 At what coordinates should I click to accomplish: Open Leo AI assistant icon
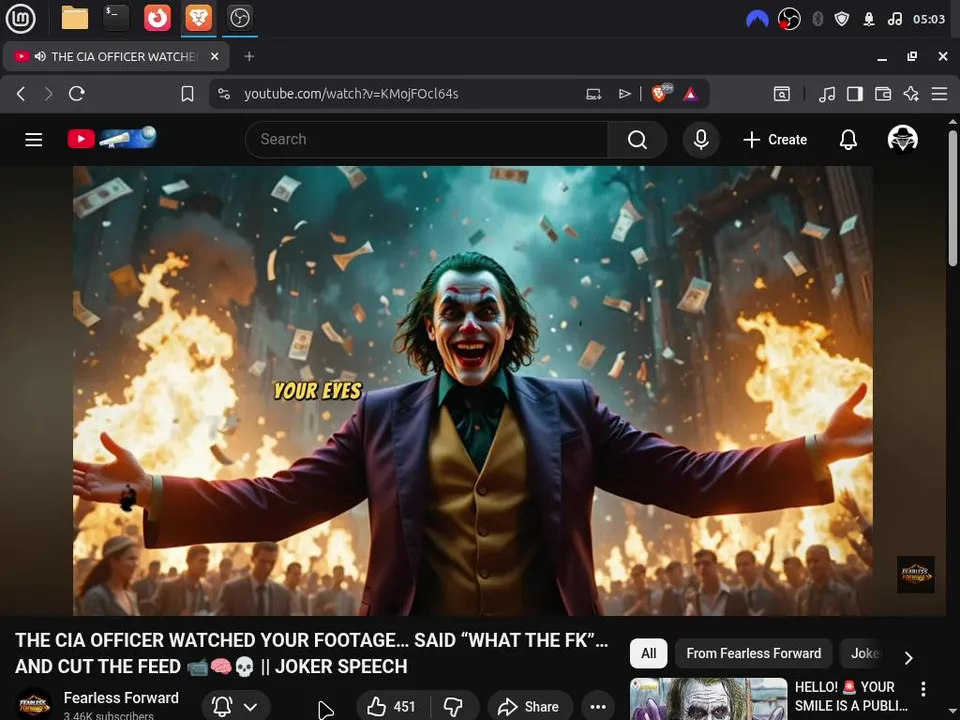point(911,94)
